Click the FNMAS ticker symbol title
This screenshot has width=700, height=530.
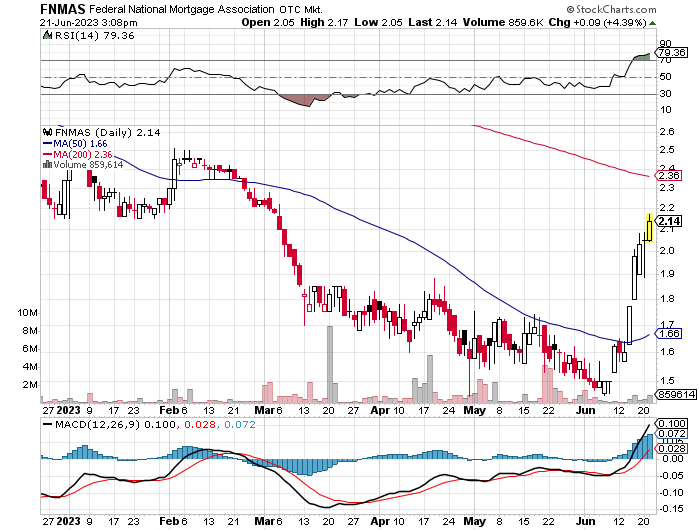click(x=63, y=8)
